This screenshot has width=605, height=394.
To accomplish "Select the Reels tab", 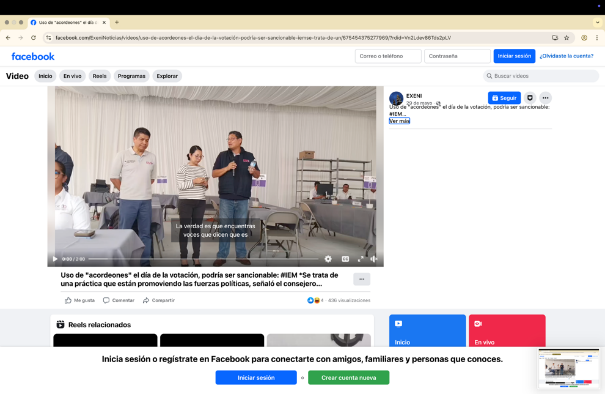I will [100, 76].
